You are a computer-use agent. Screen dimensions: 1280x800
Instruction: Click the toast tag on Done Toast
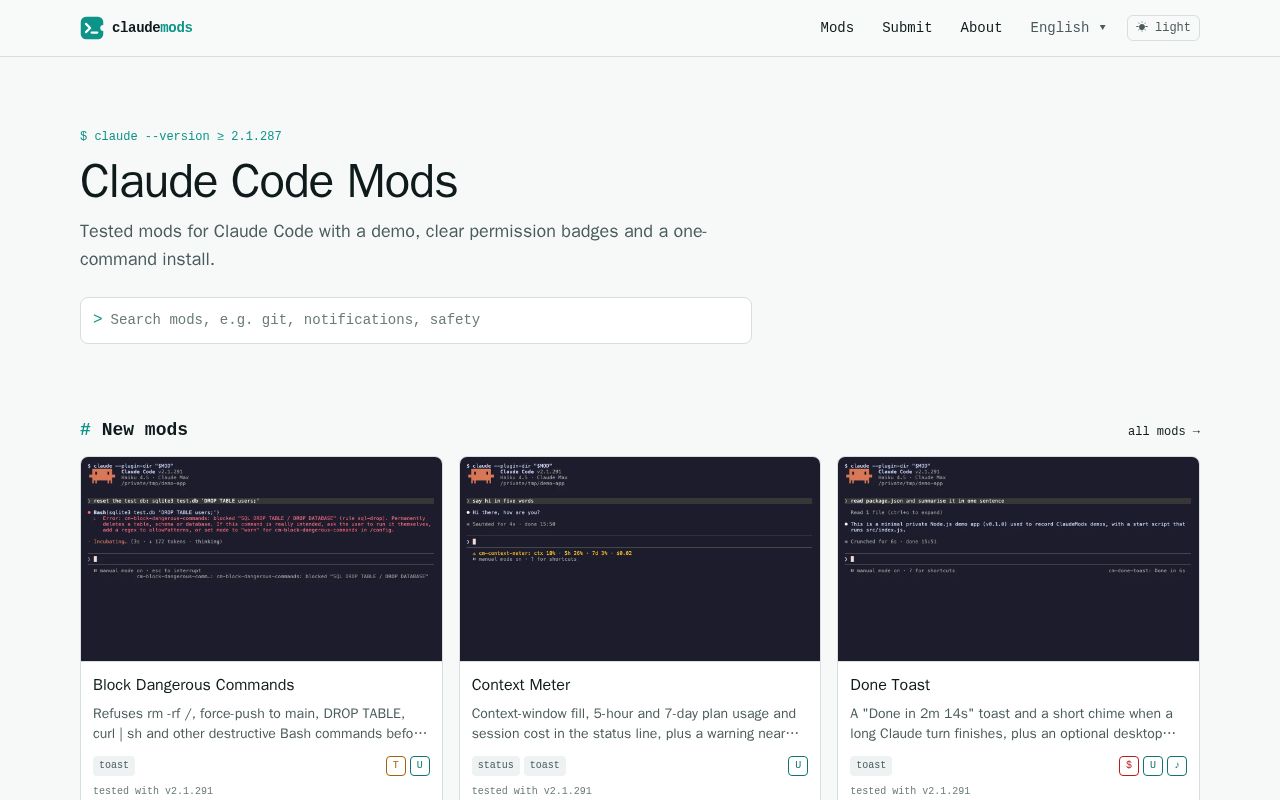(x=871, y=766)
